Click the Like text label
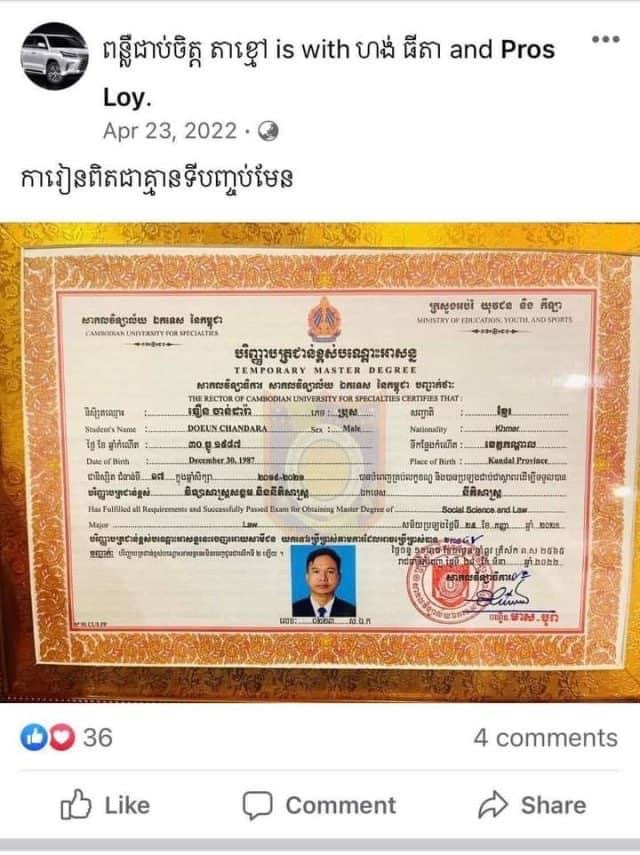640x855 pixels. (x=127, y=805)
